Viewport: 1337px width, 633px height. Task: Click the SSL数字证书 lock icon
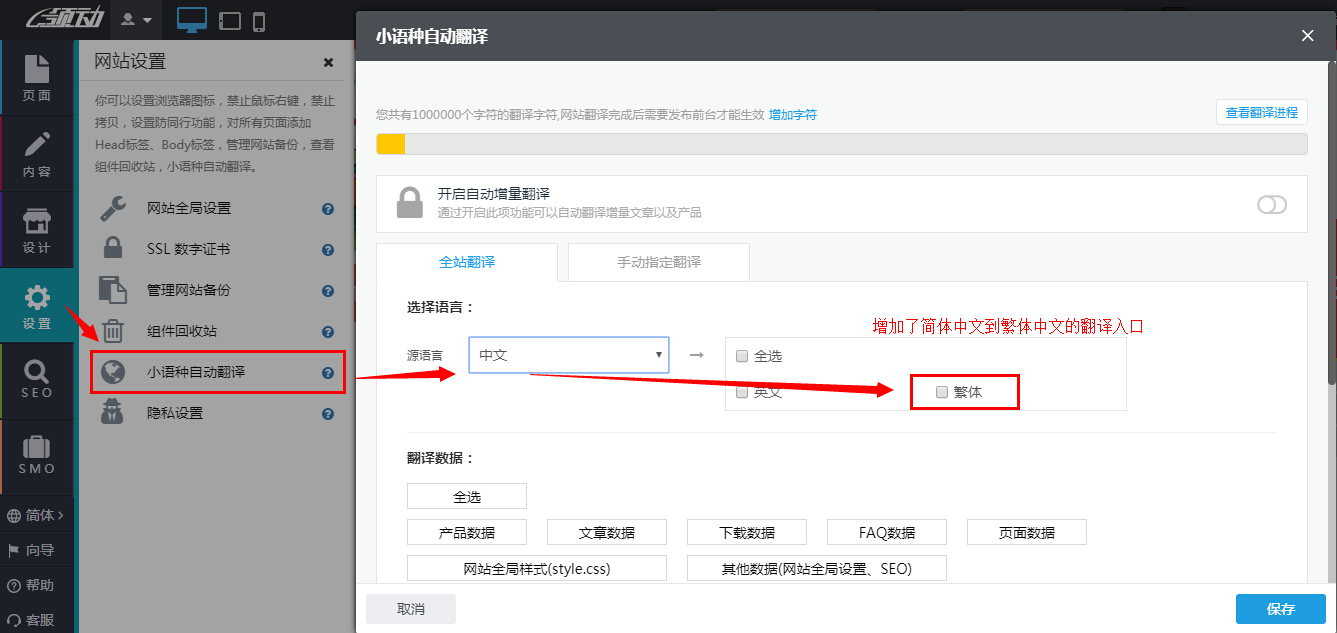[x=113, y=249]
